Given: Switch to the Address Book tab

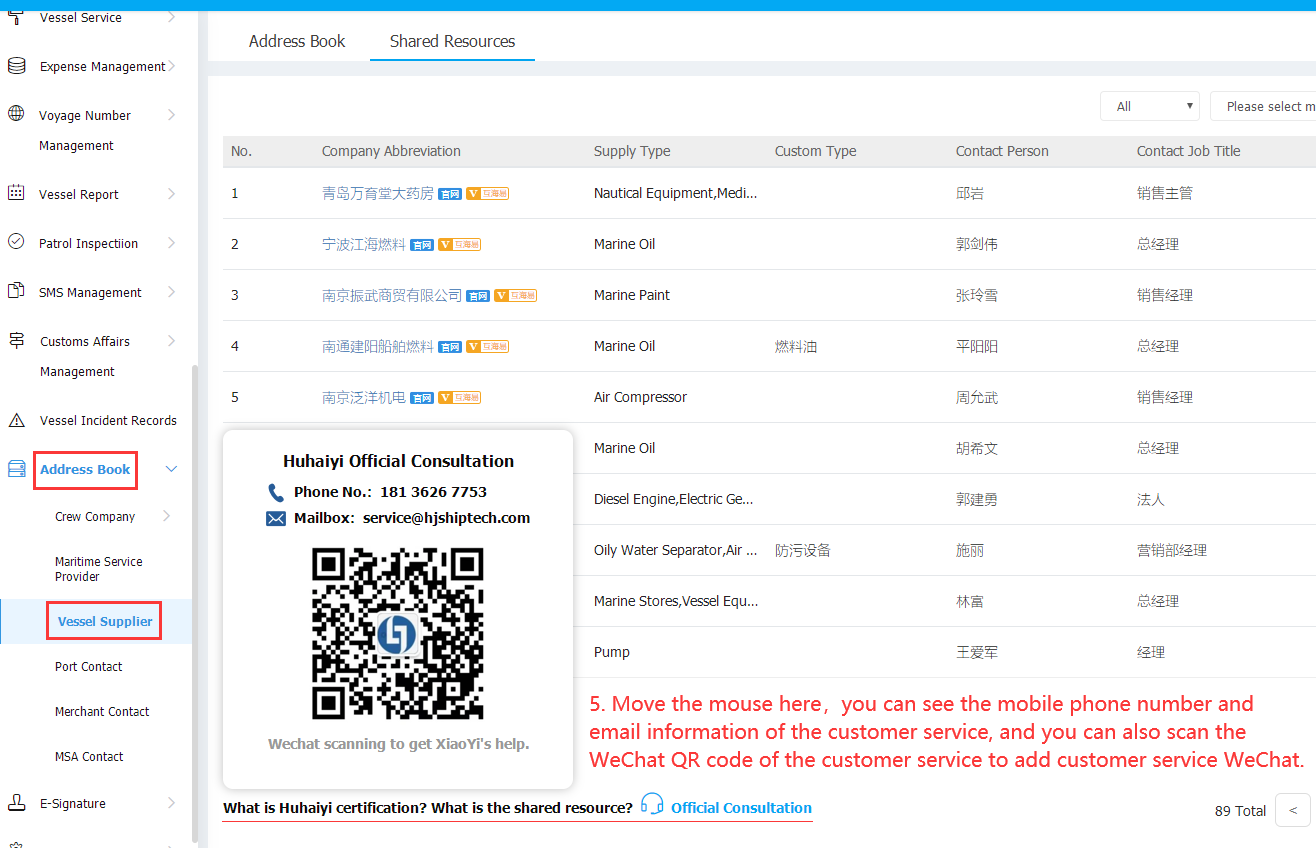Looking at the screenshot, I should click(297, 41).
